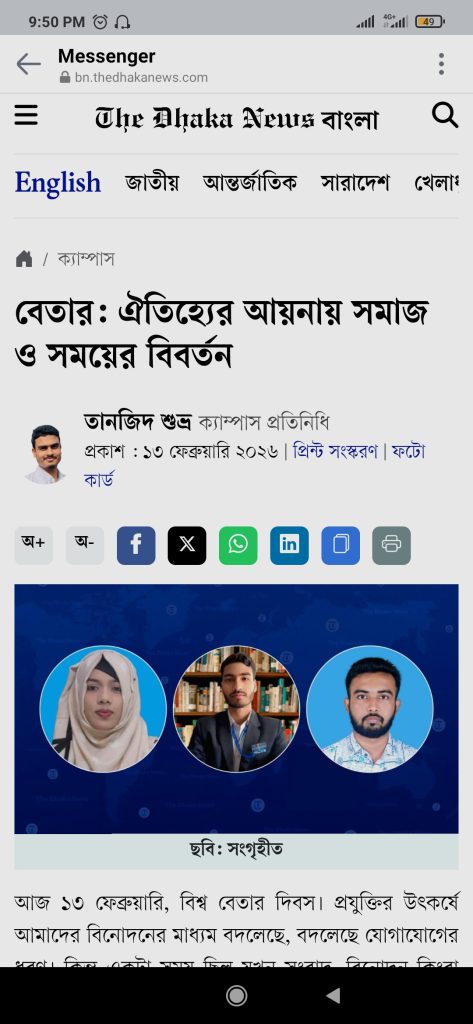
Task: Open the প্রিন্ট সংস্করণ link
Action: coord(335,451)
